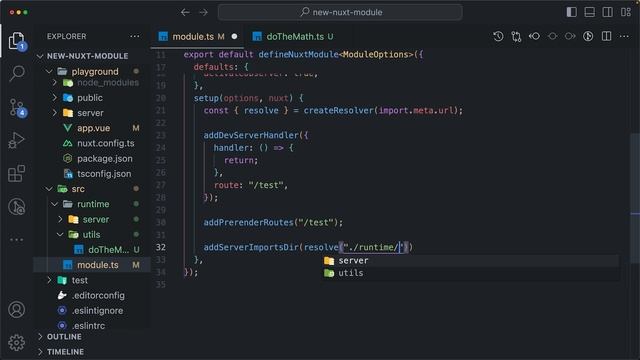Open editor More Actions ellipsis
The image size is (640, 360).
pos(624,36)
